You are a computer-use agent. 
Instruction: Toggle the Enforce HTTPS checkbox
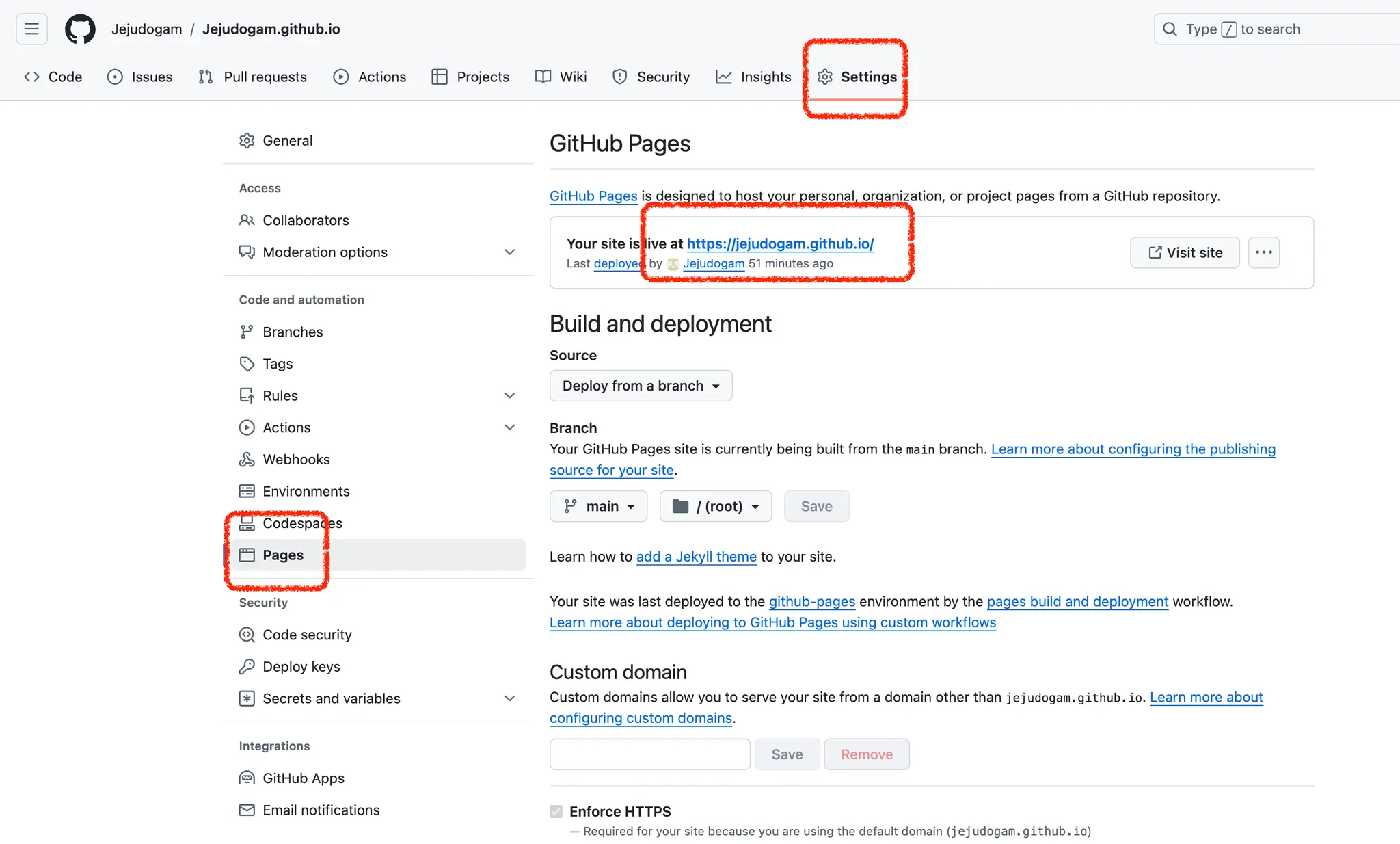[x=556, y=812]
